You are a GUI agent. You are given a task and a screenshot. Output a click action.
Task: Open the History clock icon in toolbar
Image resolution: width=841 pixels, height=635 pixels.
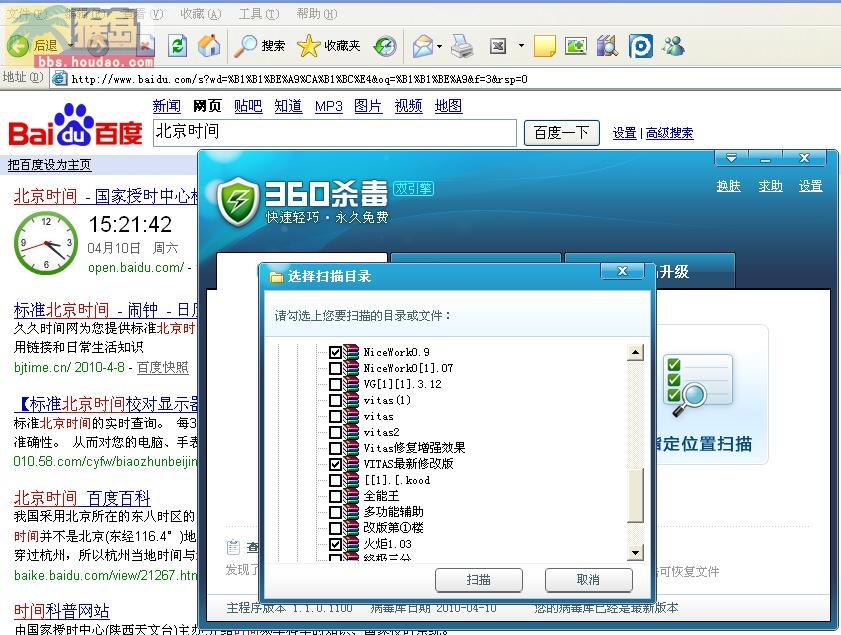pyautogui.click(x=385, y=46)
